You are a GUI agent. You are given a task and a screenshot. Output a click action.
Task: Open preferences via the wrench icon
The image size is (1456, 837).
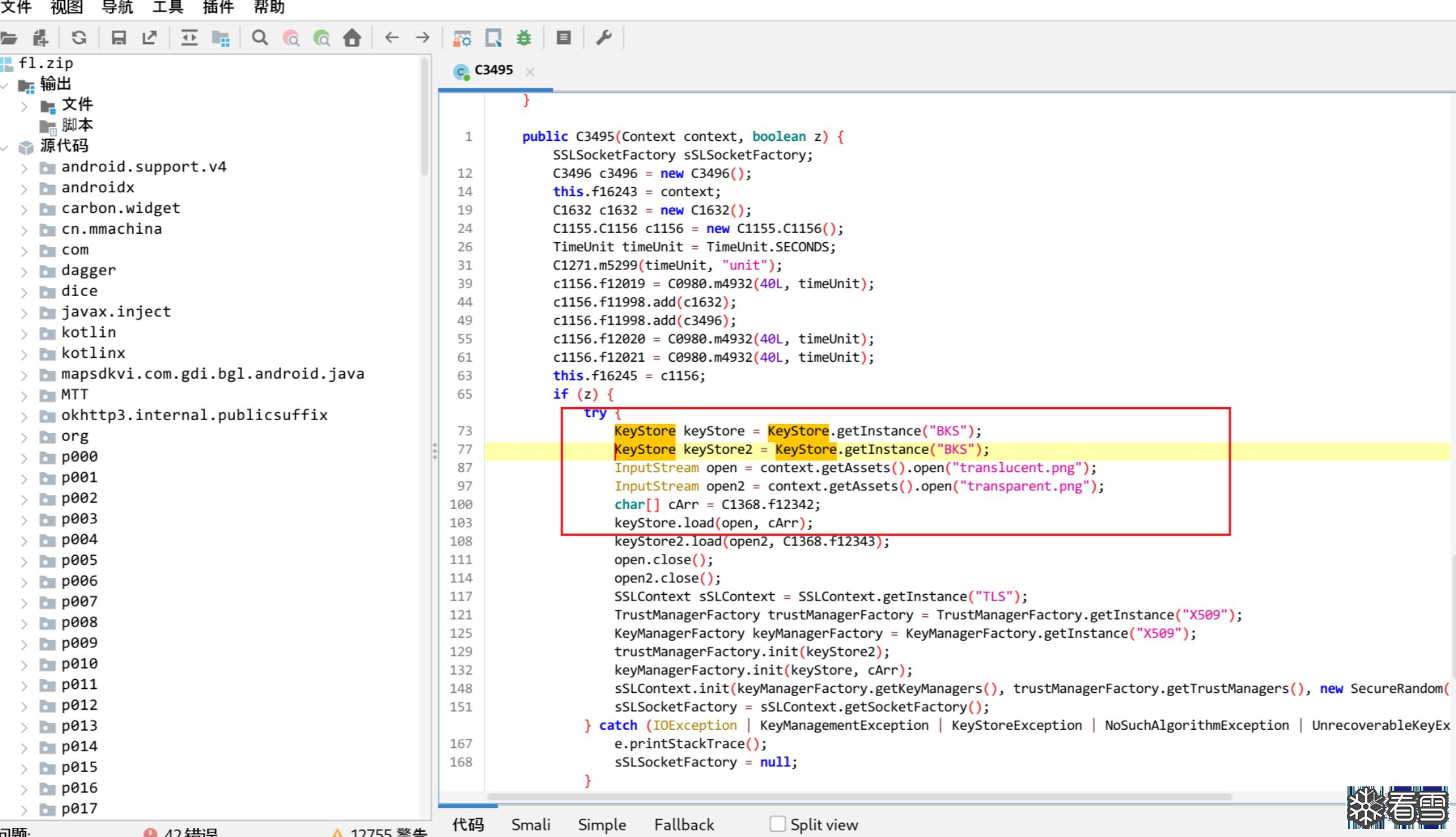[604, 38]
